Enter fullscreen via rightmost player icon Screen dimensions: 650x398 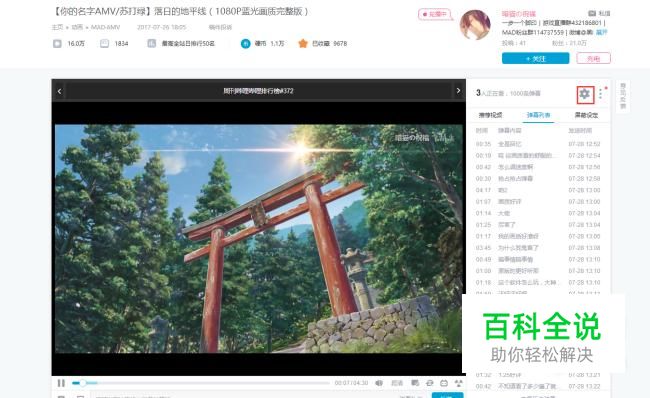point(458,383)
